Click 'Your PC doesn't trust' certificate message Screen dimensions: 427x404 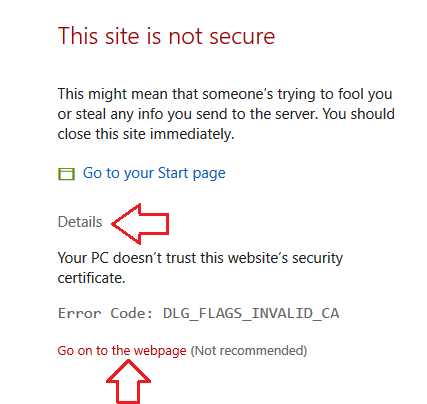[200, 268]
